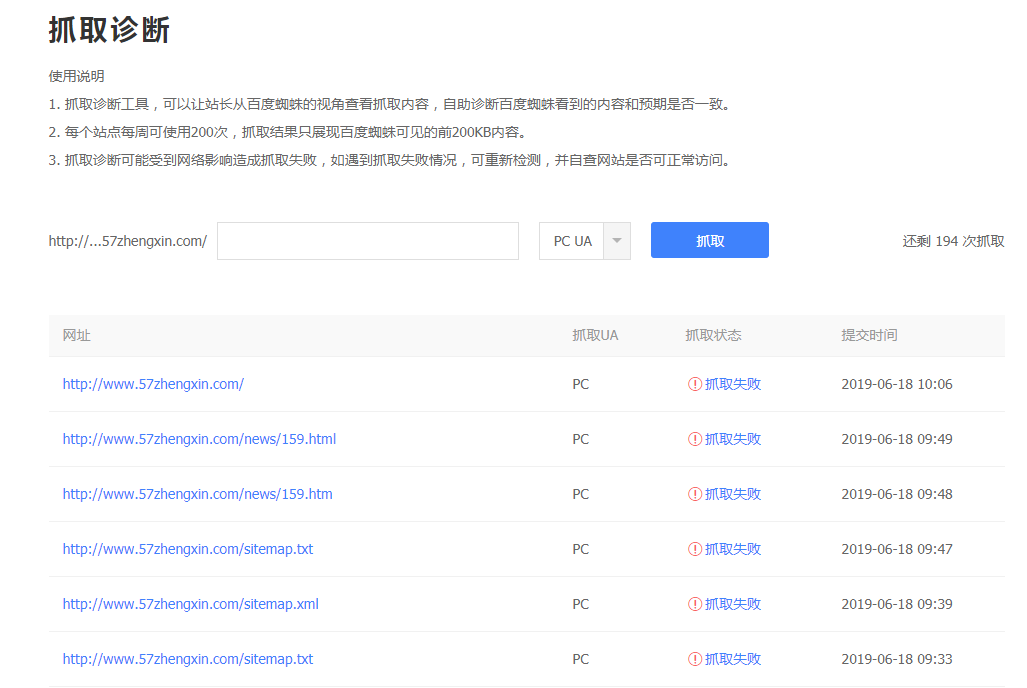Click the 使用说明 label
The height and width of the screenshot is (688, 1027).
(x=76, y=76)
